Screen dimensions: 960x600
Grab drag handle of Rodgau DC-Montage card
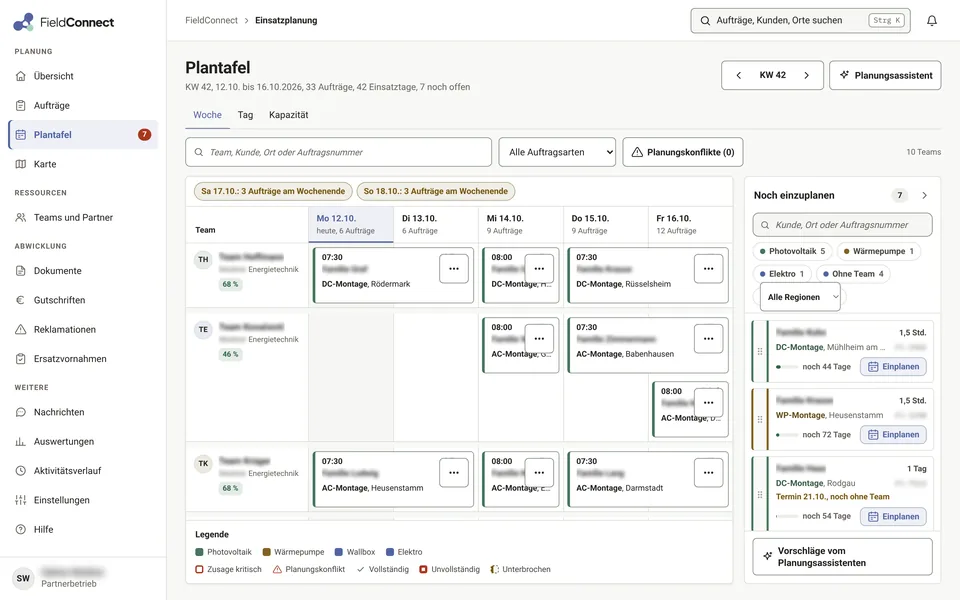760,495
